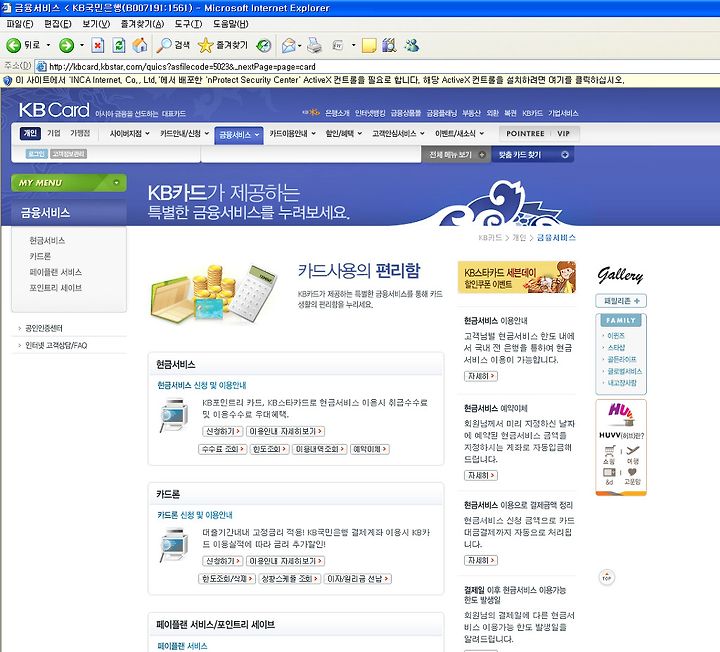Click the History icon in toolbar
Viewport: 720px width, 652px height.
coord(264,45)
